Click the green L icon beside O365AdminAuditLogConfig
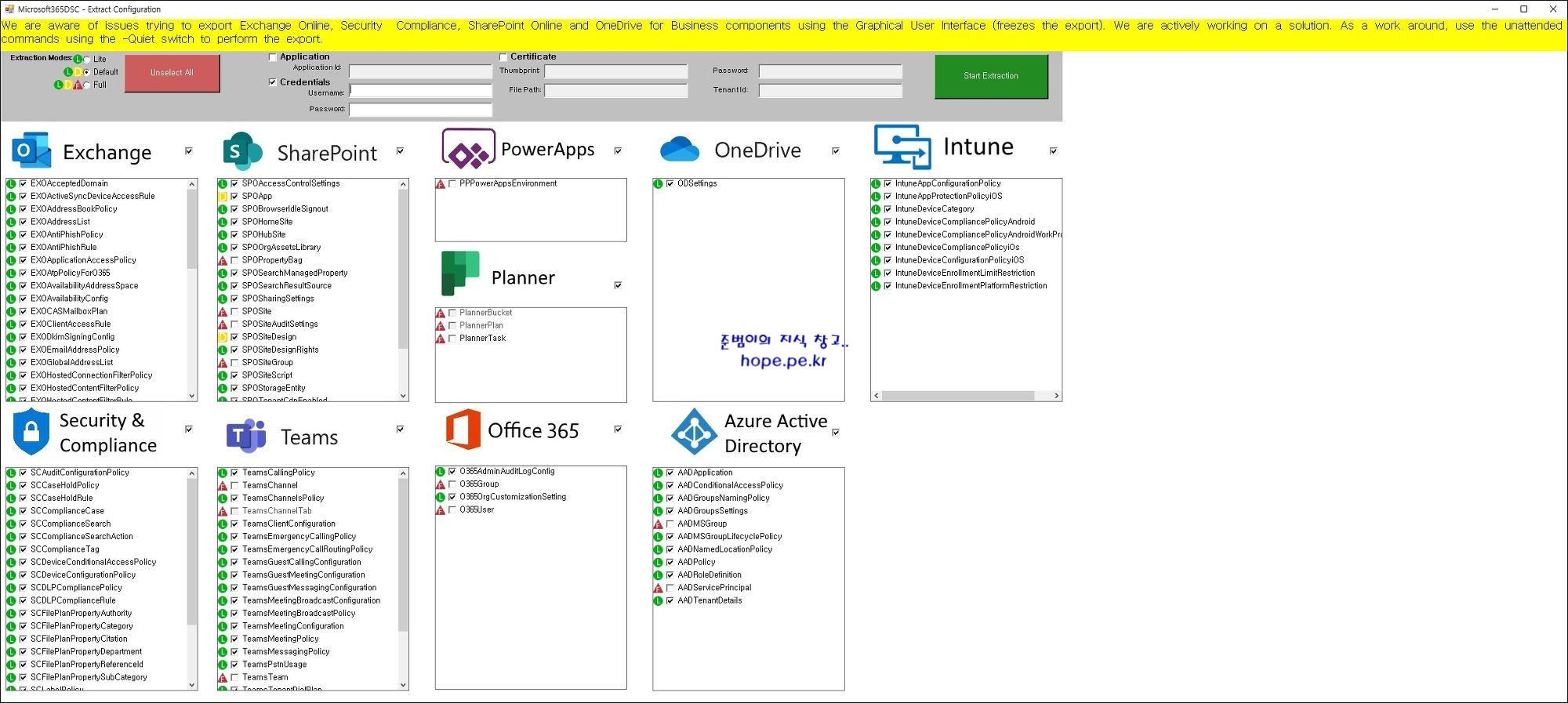 441,472
